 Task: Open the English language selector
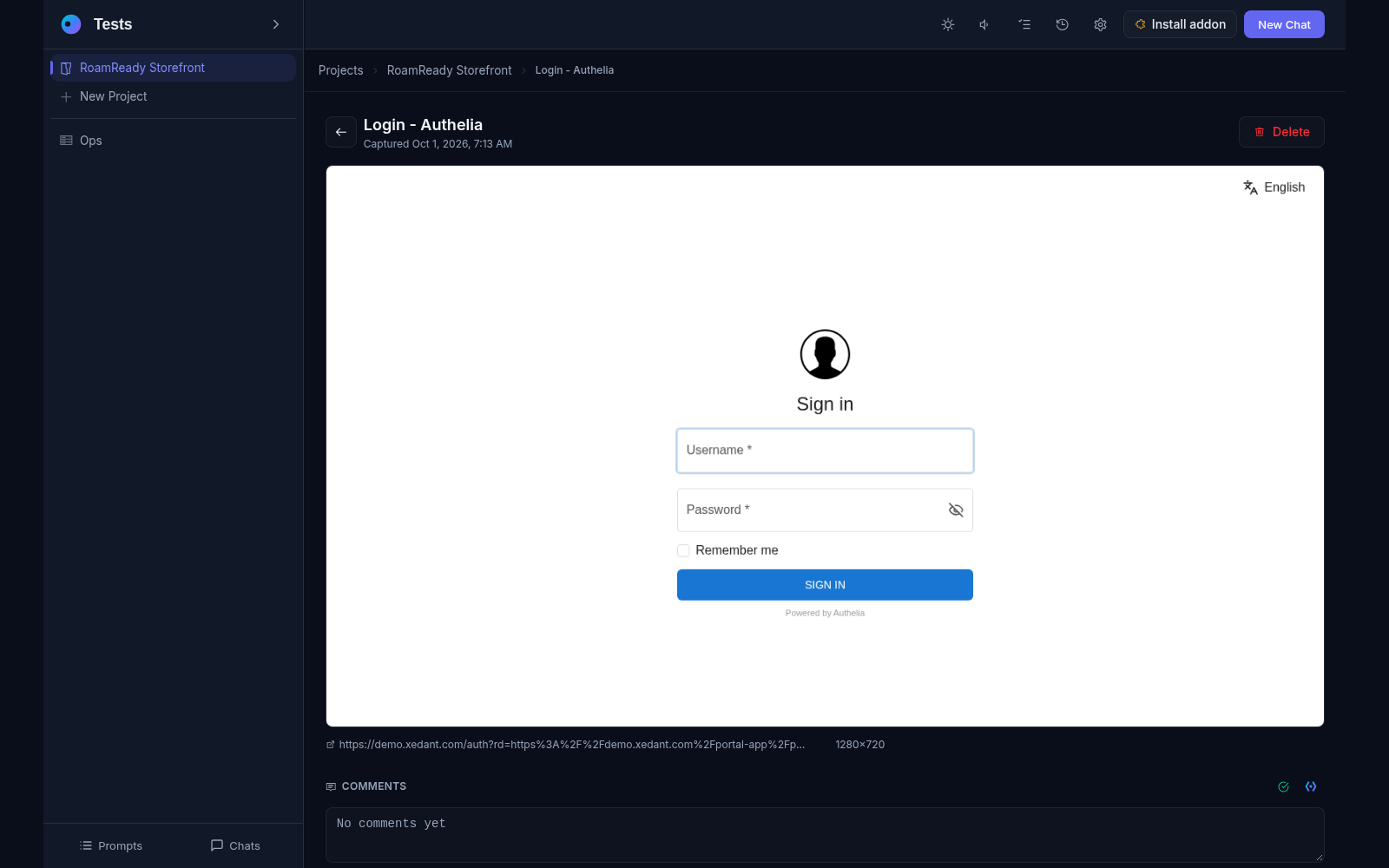click(1274, 187)
